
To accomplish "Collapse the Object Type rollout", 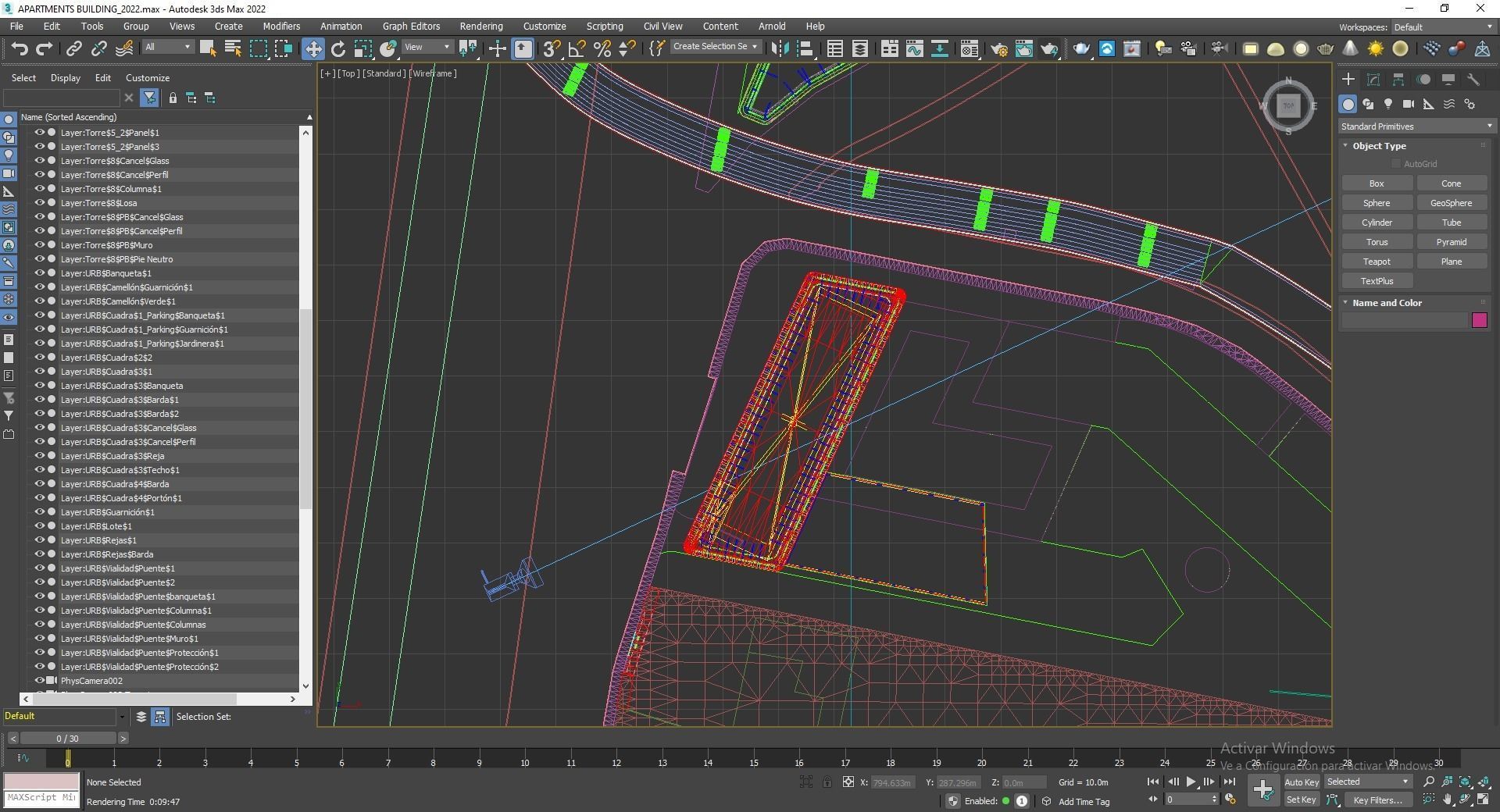I will (1379, 146).
